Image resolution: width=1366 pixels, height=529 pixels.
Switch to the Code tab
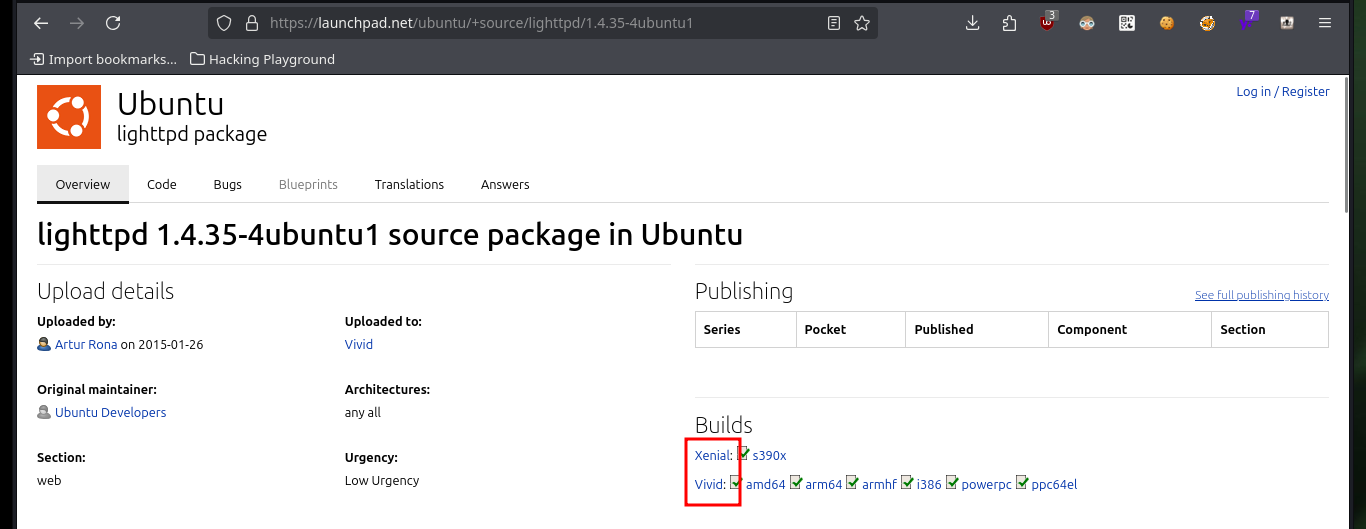coord(162,184)
